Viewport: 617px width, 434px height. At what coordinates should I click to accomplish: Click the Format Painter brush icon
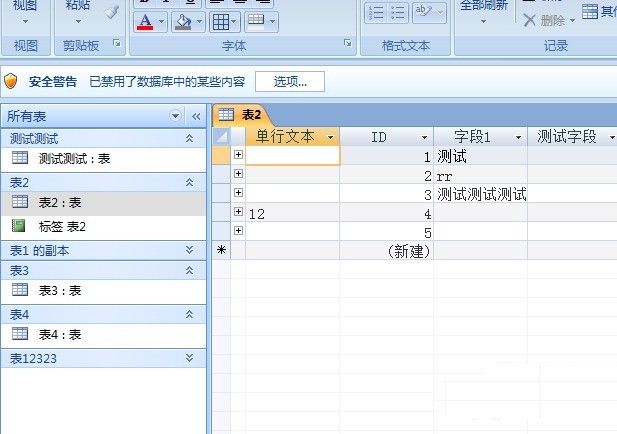(111, 11)
